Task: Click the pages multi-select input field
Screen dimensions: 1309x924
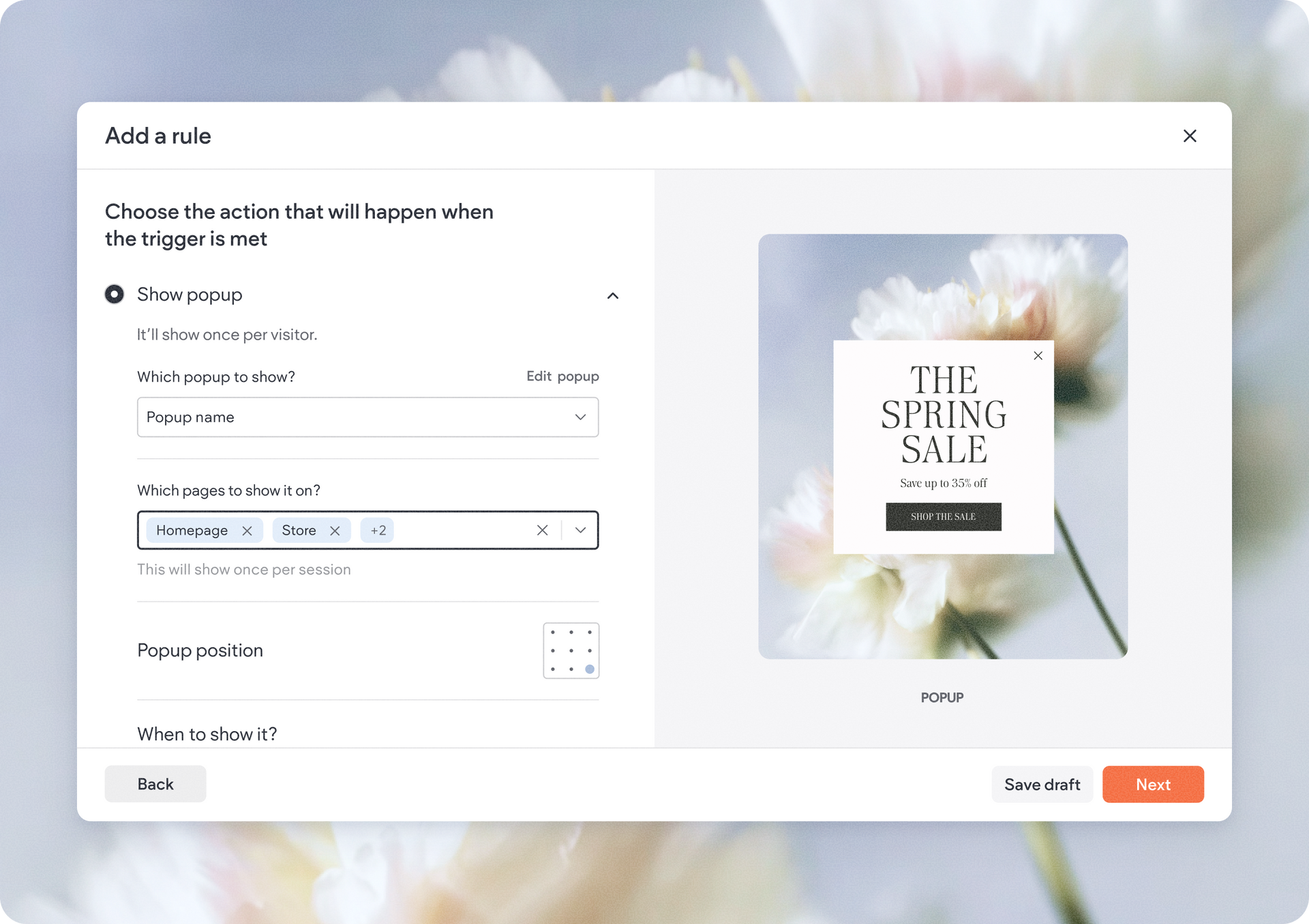Action: pyautogui.click(x=368, y=530)
